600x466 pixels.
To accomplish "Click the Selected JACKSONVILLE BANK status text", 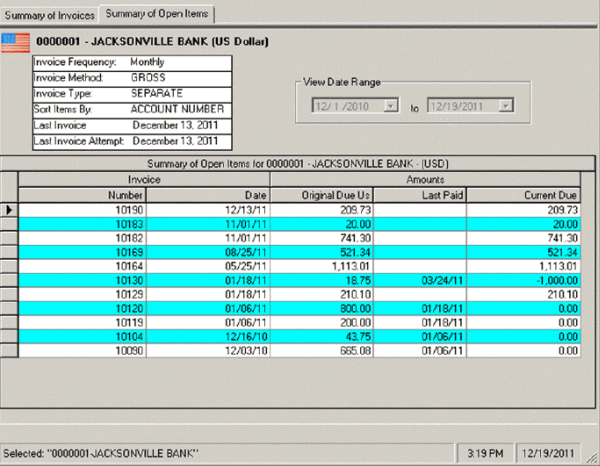I will [x=101, y=453].
